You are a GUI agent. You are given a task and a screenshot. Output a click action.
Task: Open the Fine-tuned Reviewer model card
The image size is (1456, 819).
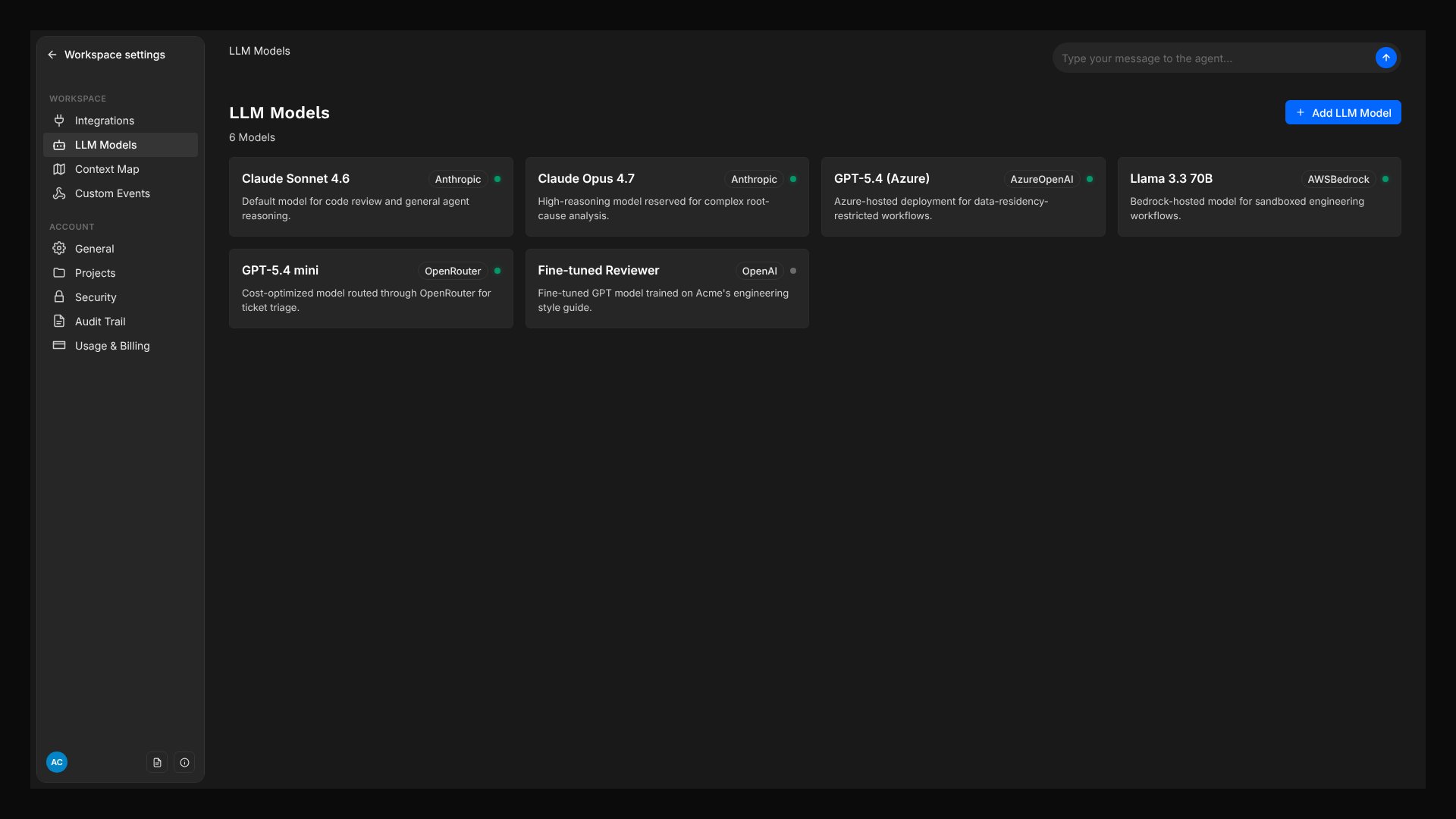click(667, 288)
